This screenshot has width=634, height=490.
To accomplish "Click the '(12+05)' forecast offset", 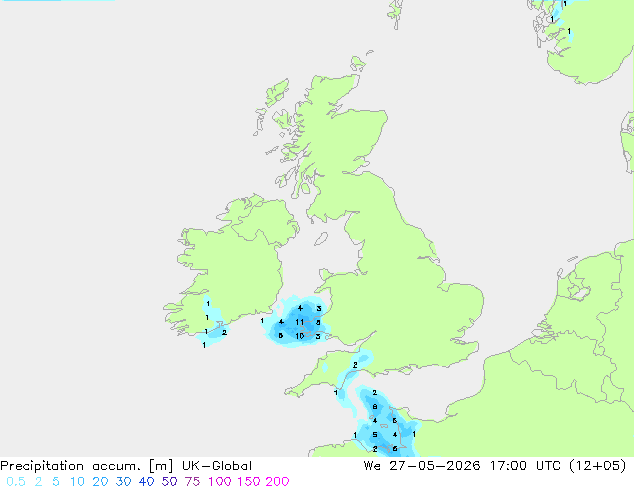I will coord(597,466).
